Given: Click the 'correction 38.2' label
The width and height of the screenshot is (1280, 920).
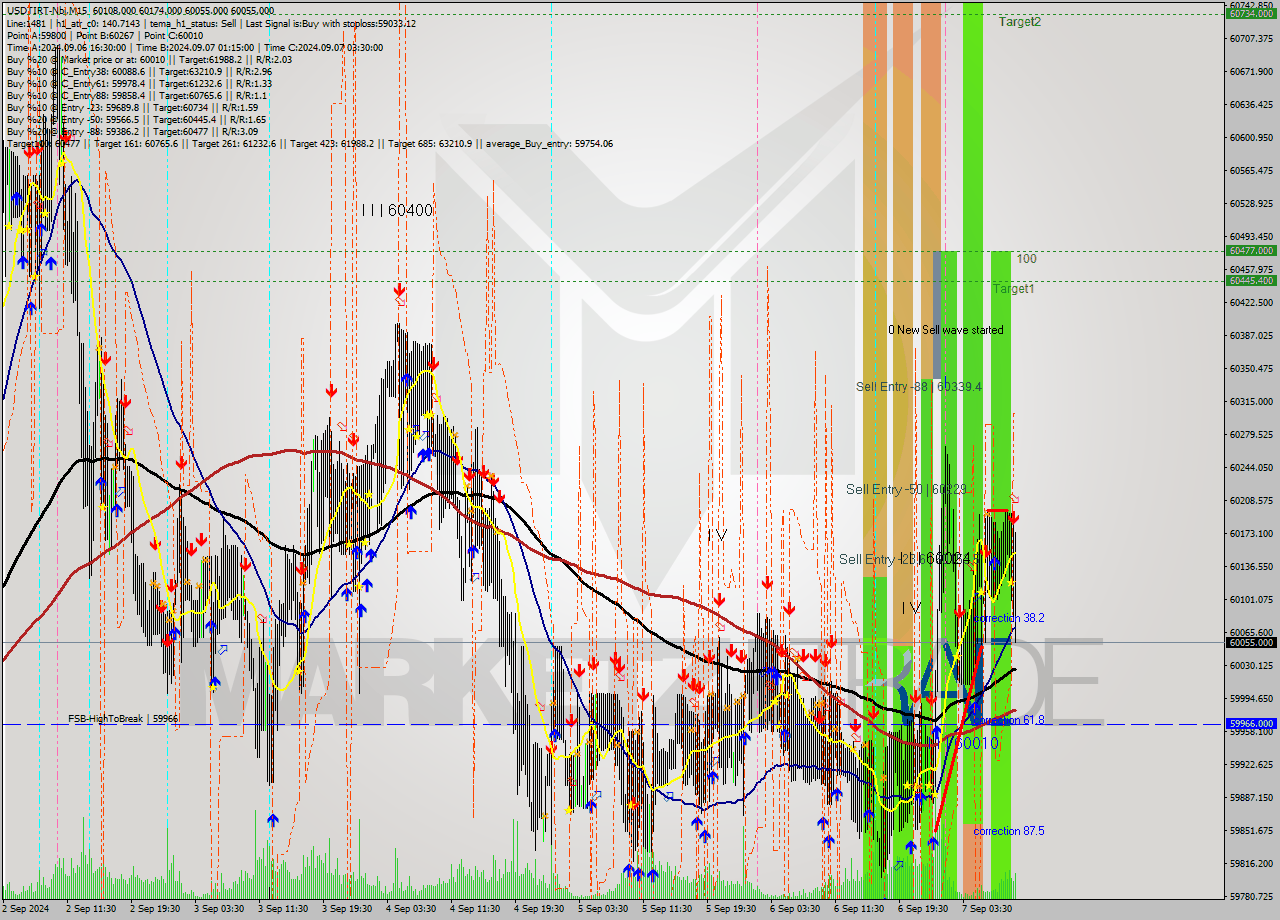Looking at the screenshot, I should click(x=1009, y=618).
